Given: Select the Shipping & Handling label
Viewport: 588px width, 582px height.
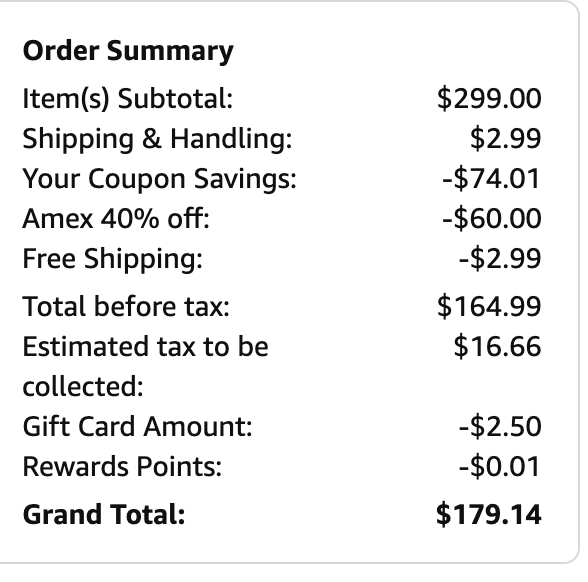Looking at the screenshot, I should coord(157,139).
